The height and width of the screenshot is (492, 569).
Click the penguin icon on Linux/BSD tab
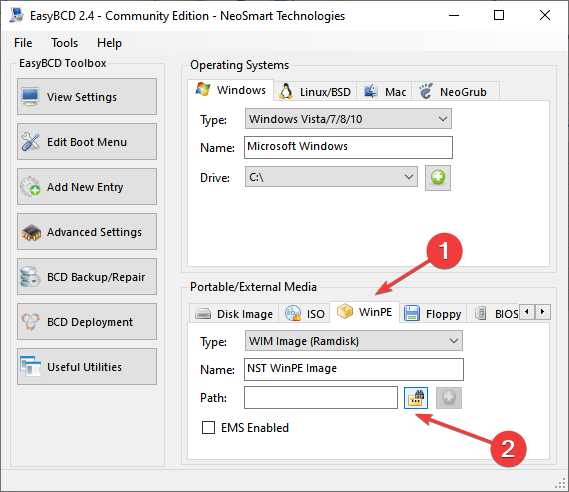tap(286, 91)
